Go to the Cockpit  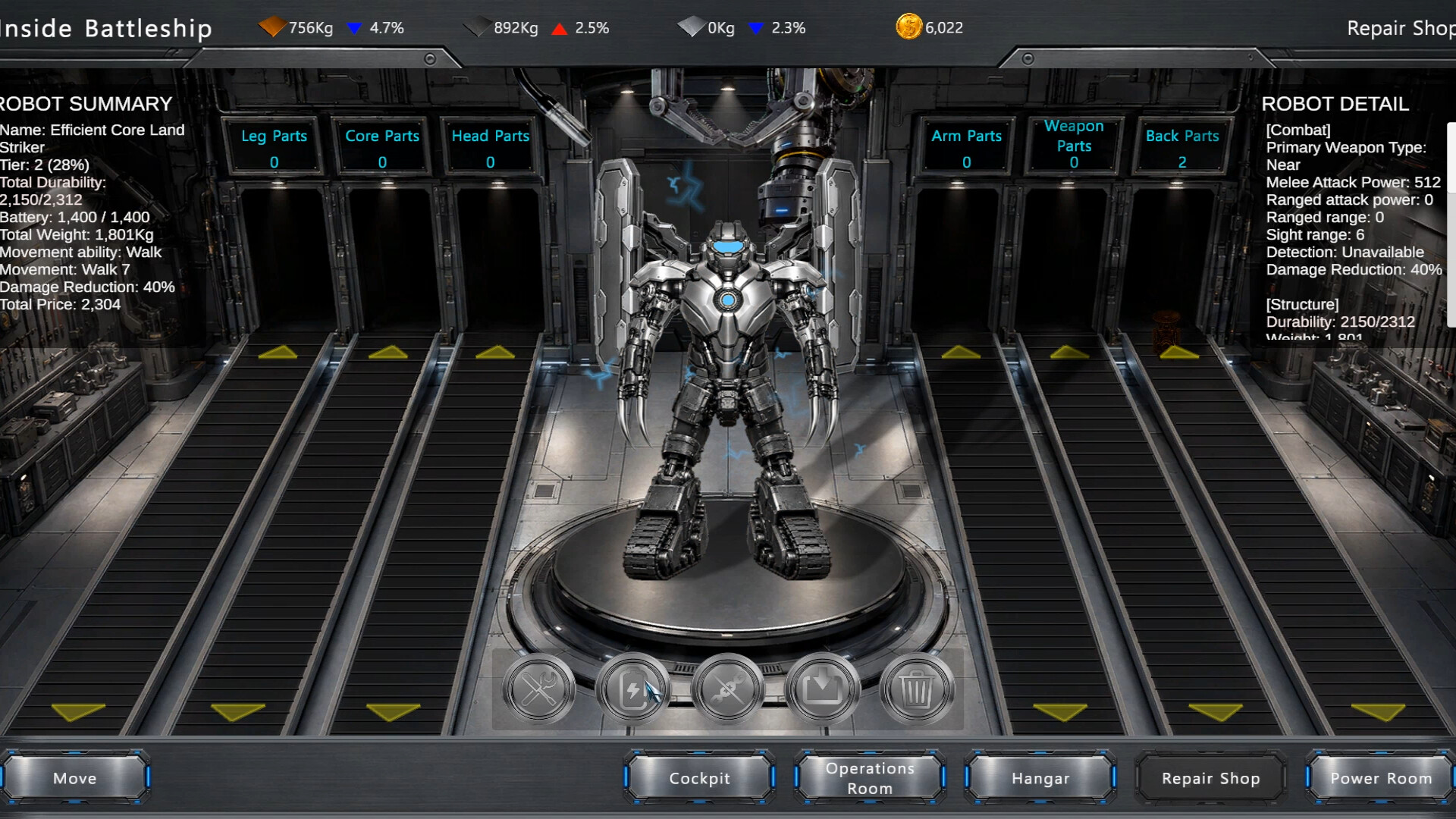click(x=699, y=777)
